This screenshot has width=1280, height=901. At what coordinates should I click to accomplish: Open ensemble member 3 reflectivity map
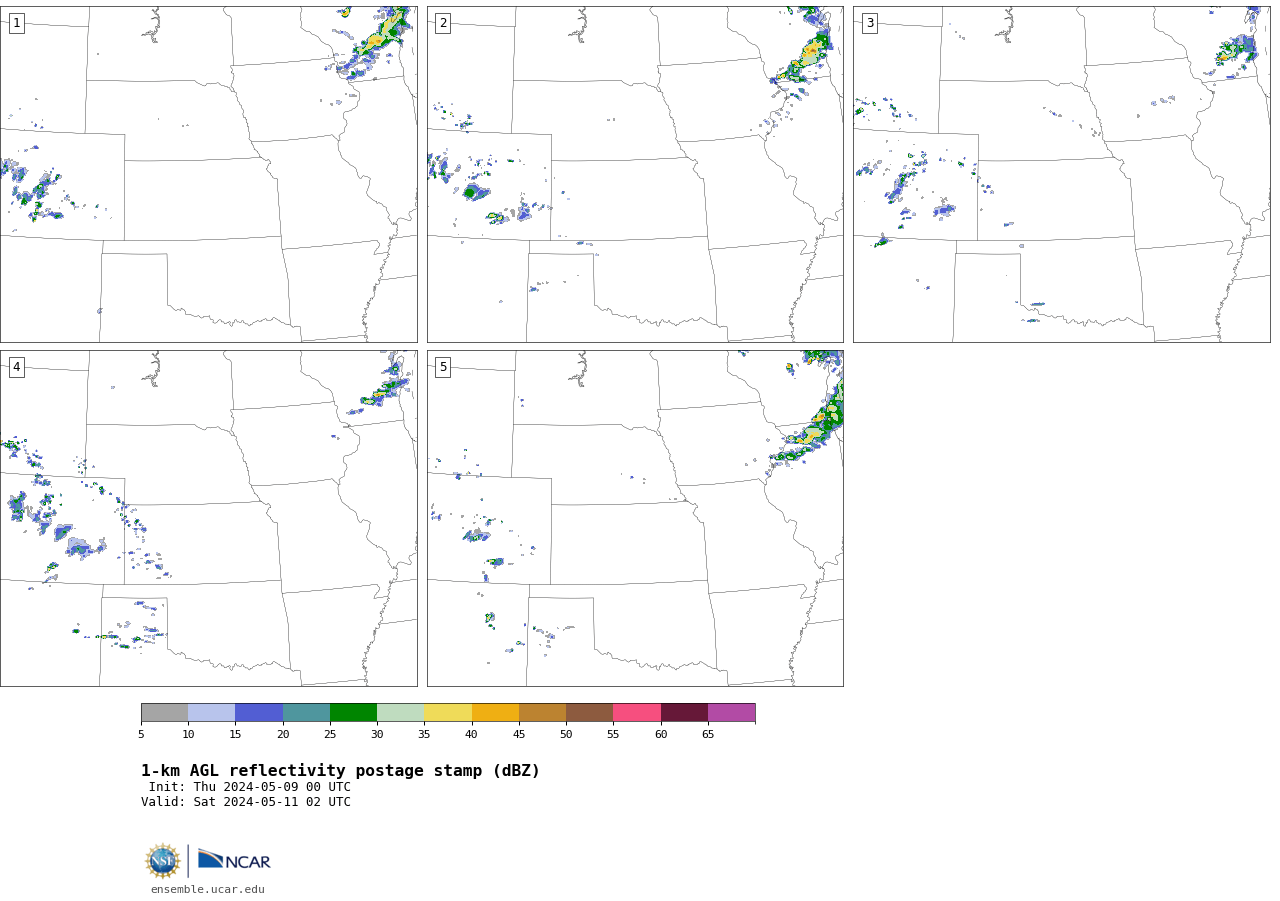coord(1062,174)
